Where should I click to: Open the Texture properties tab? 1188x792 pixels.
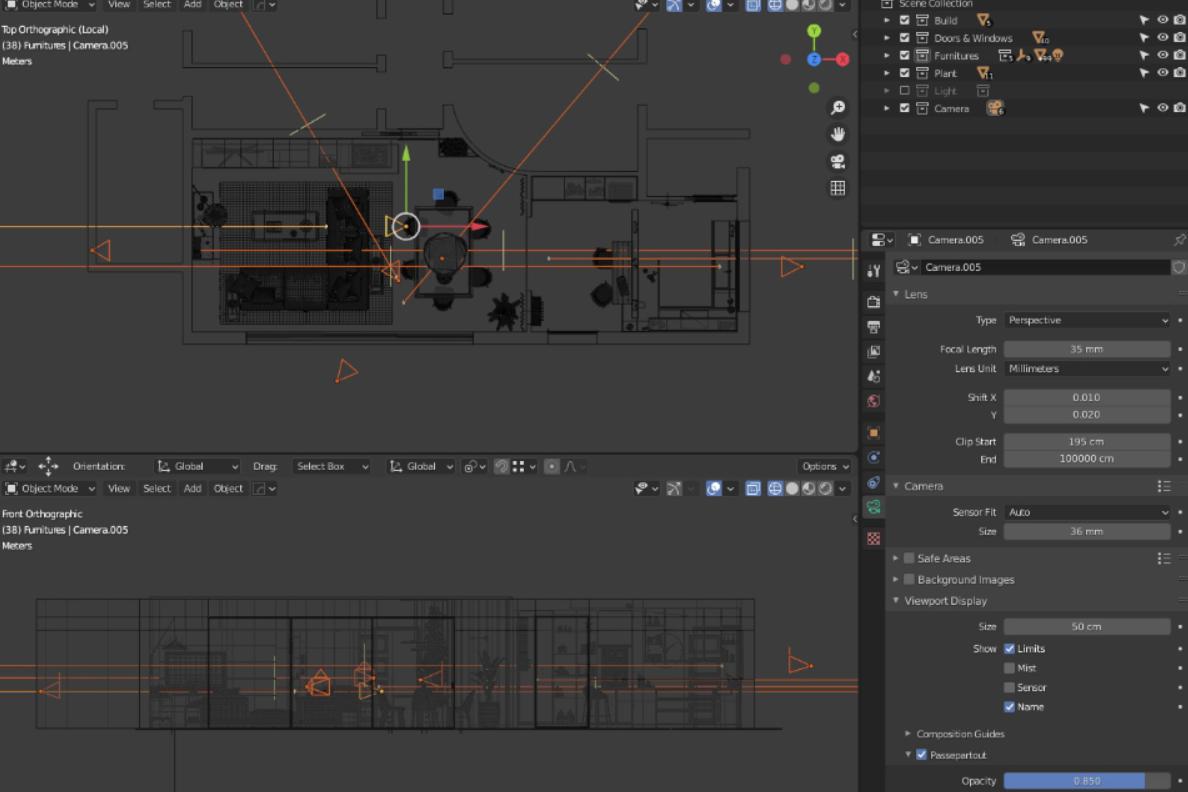point(874,538)
